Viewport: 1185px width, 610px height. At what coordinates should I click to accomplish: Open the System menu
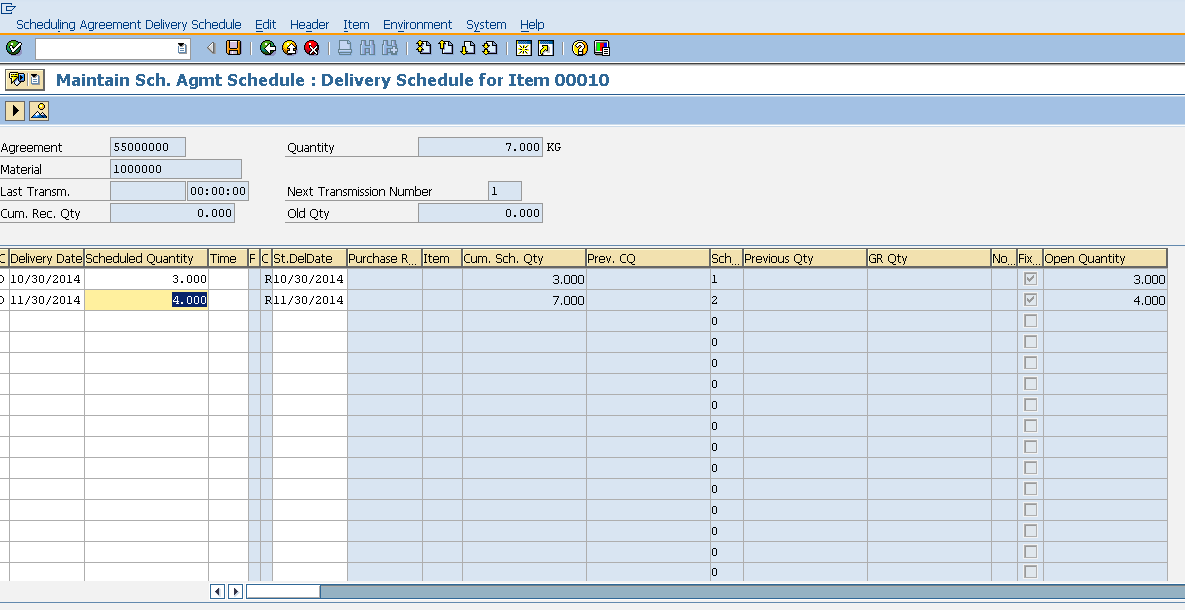tap(486, 25)
